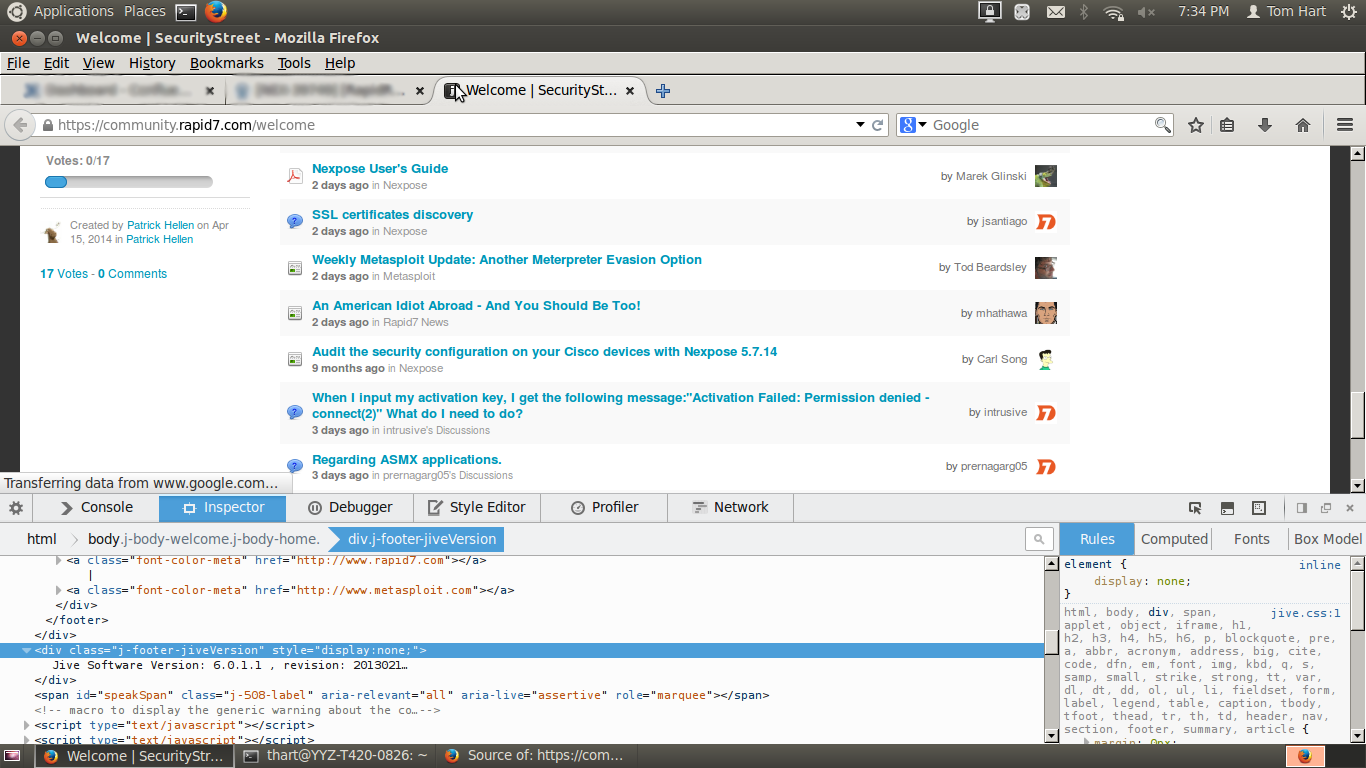Go to home page via Home icon
Screen dimensions: 1366x768
click(x=1303, y=124)
